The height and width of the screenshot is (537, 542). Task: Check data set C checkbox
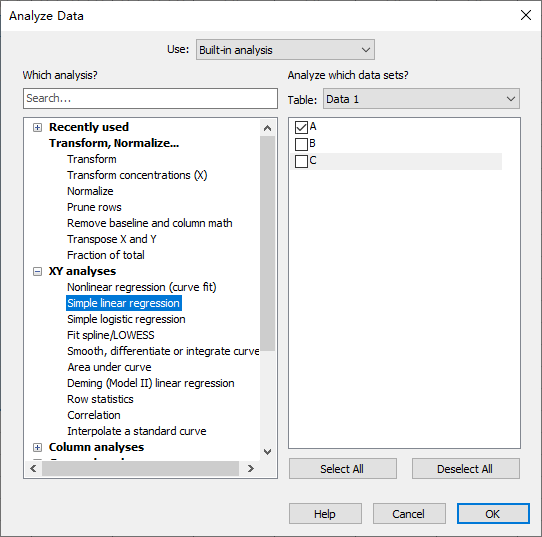coord(301,161)
